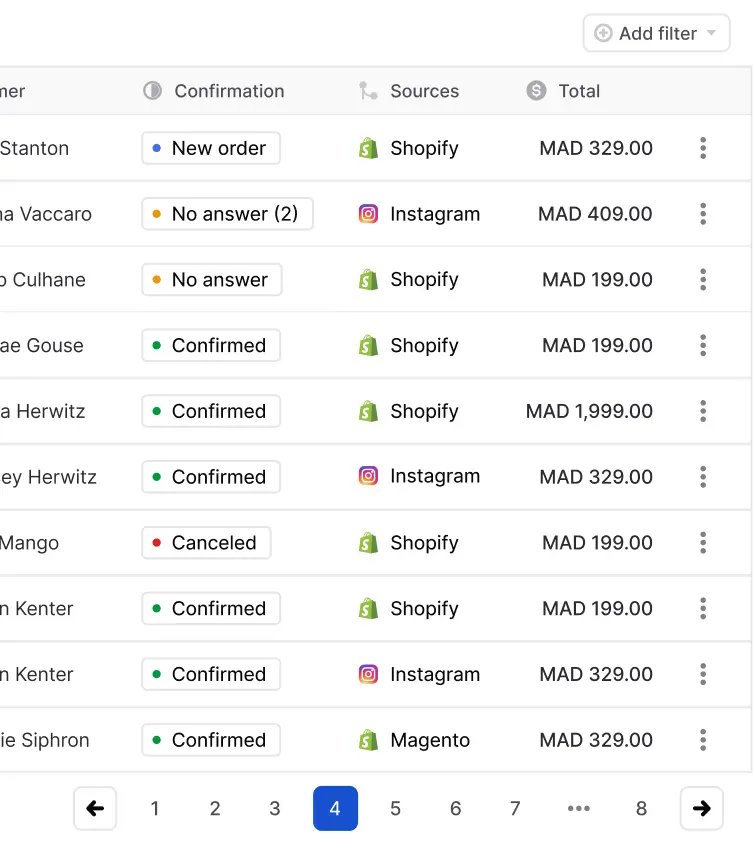Click the Confirmation column header icon
The image size is (753, 844).
point(152,91)
